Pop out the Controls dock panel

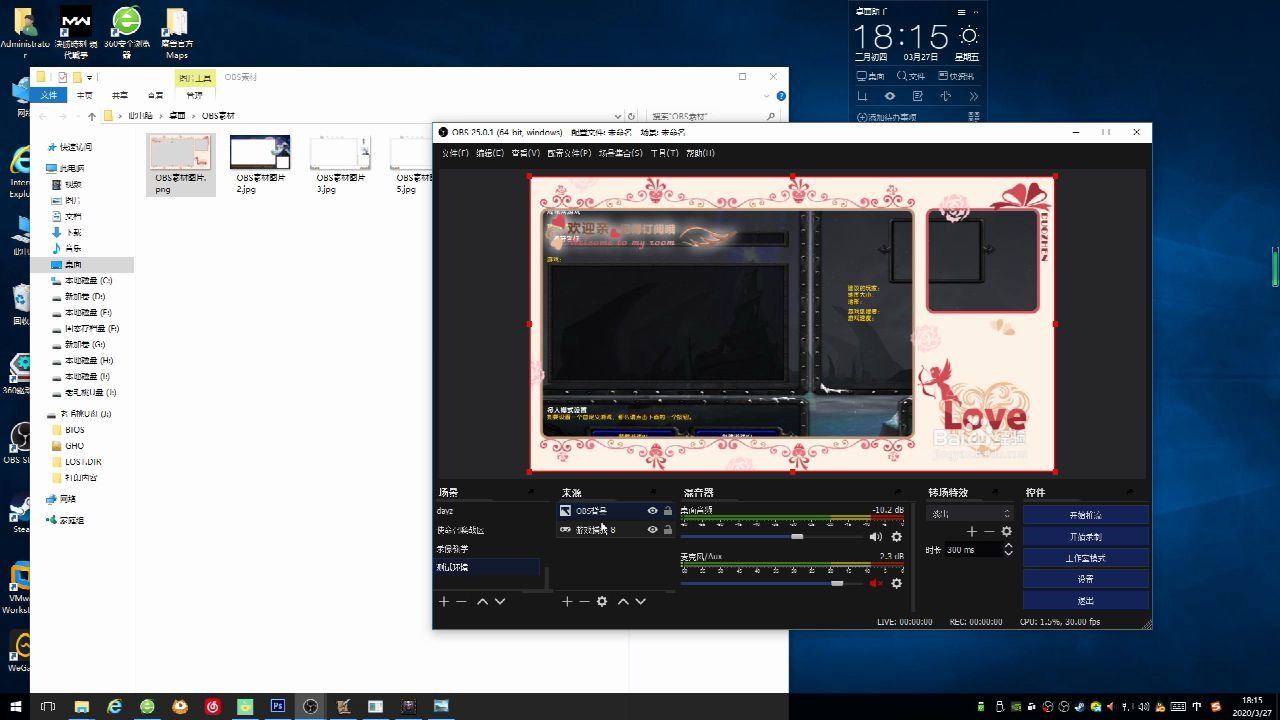click(x=1130, y=492)
